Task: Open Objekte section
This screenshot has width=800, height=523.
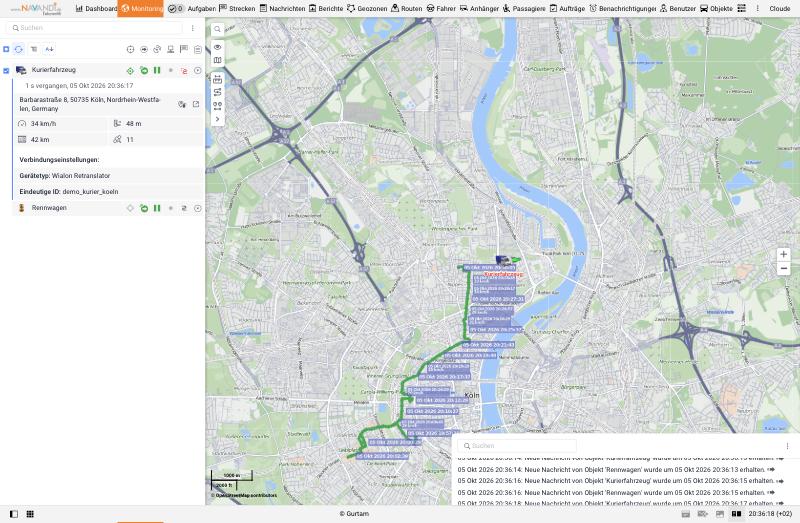Action: pos(716,9)
